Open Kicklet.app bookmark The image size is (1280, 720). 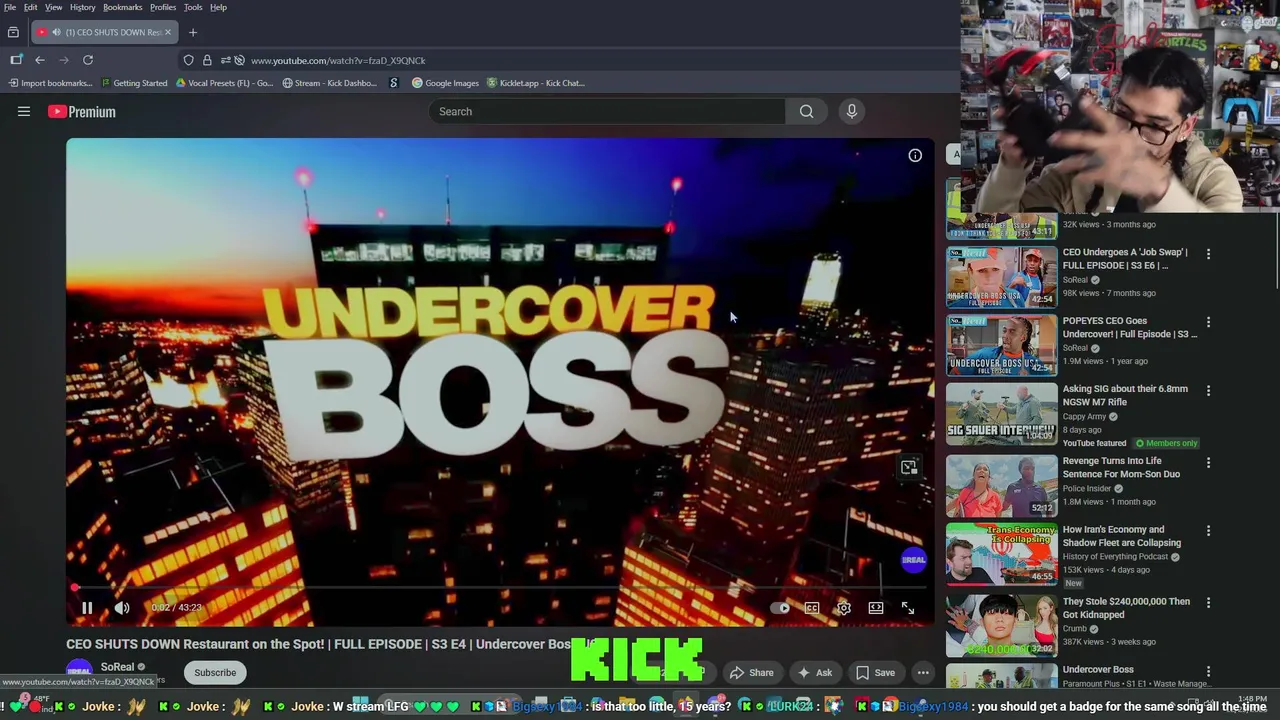(x=536, y=83)
